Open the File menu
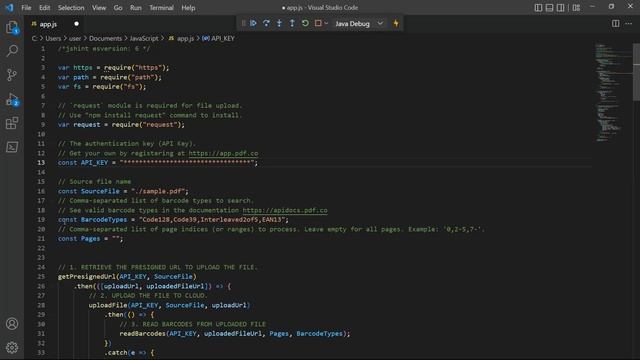The height and width of the screenshot is (360, 640). (26, 8)
